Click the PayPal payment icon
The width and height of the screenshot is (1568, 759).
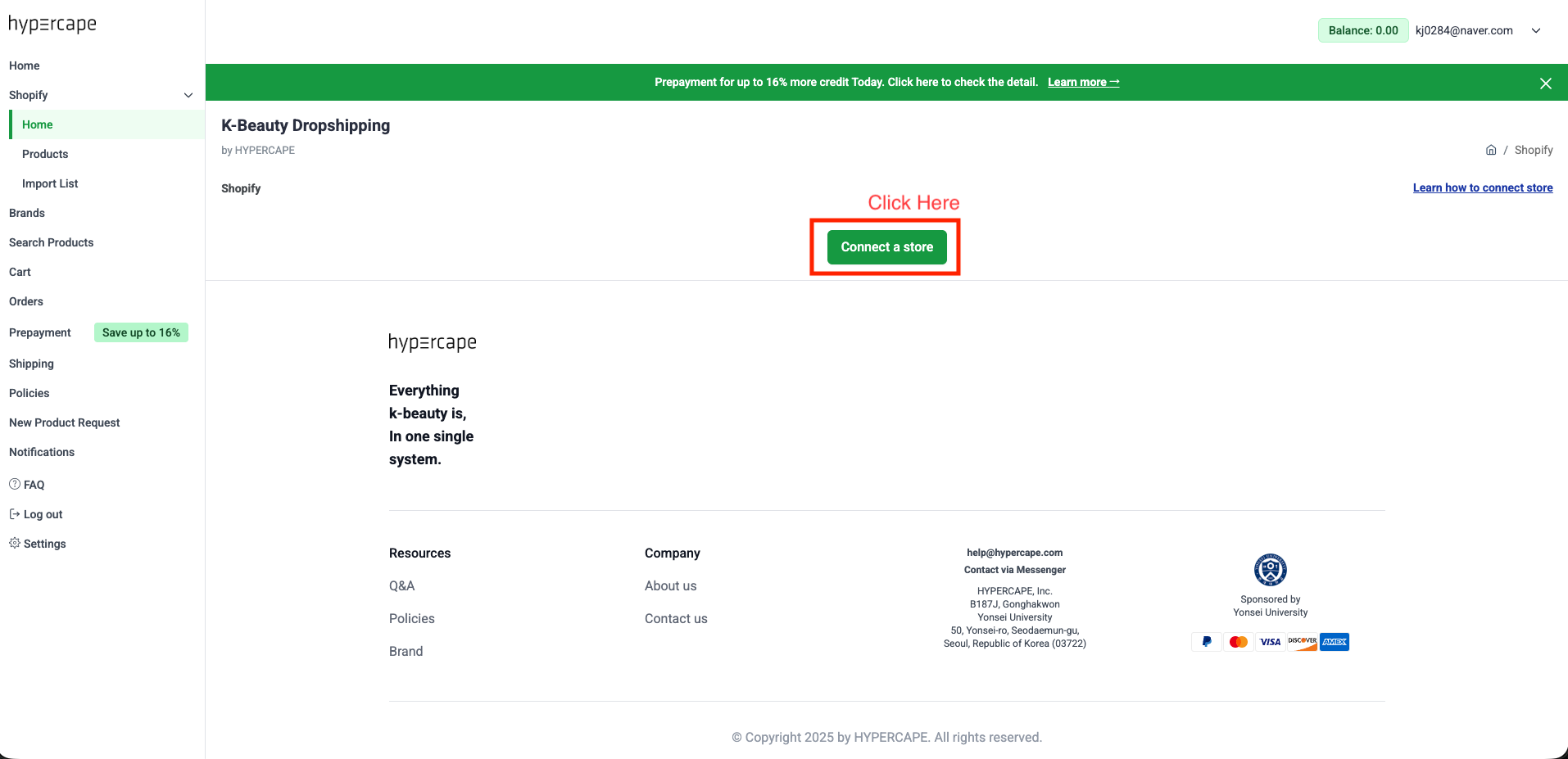pyautogui.click(x=1206, y=642)
